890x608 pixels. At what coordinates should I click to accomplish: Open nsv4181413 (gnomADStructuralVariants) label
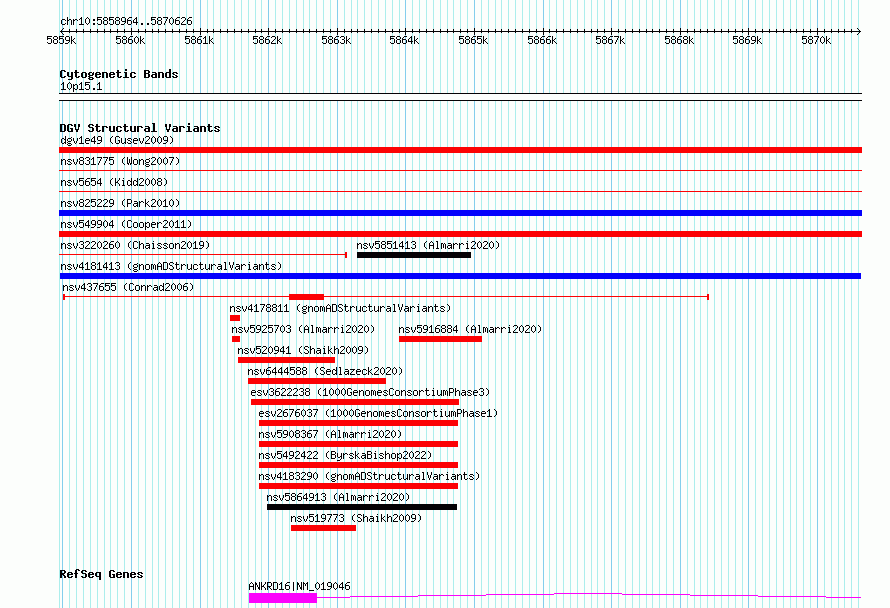click(171, 266)
